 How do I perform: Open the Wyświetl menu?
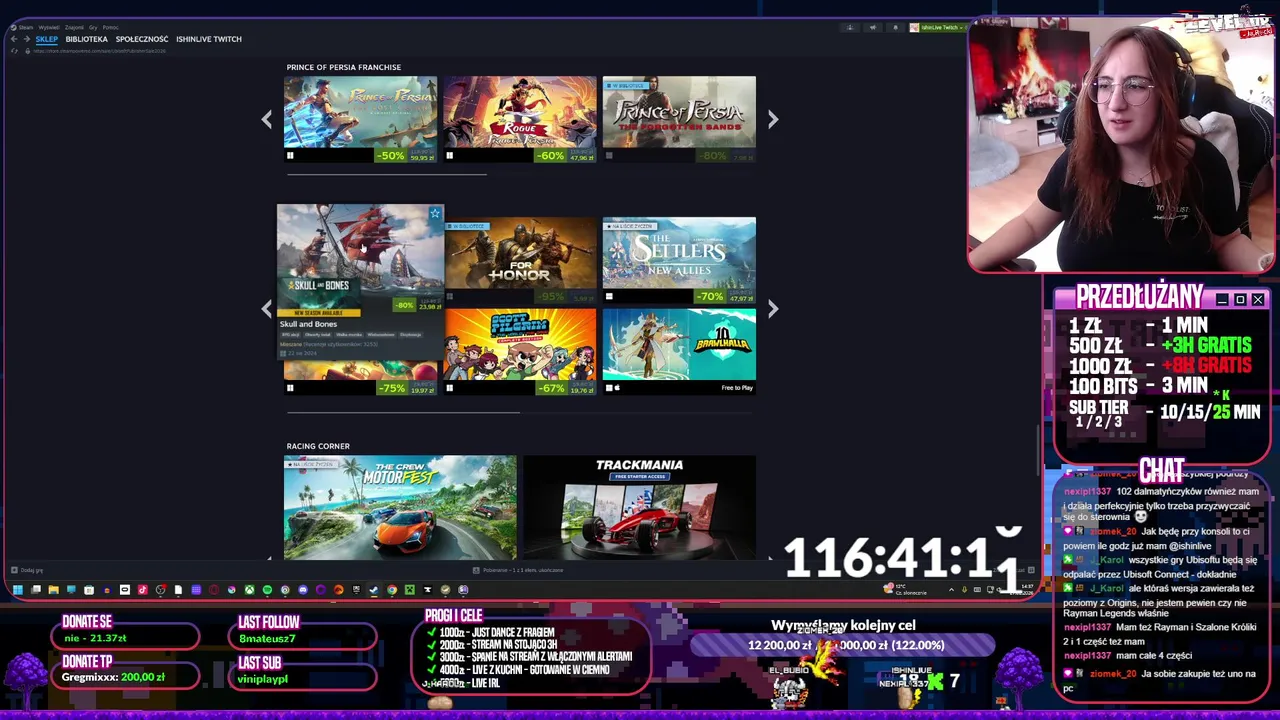[49, 28]
